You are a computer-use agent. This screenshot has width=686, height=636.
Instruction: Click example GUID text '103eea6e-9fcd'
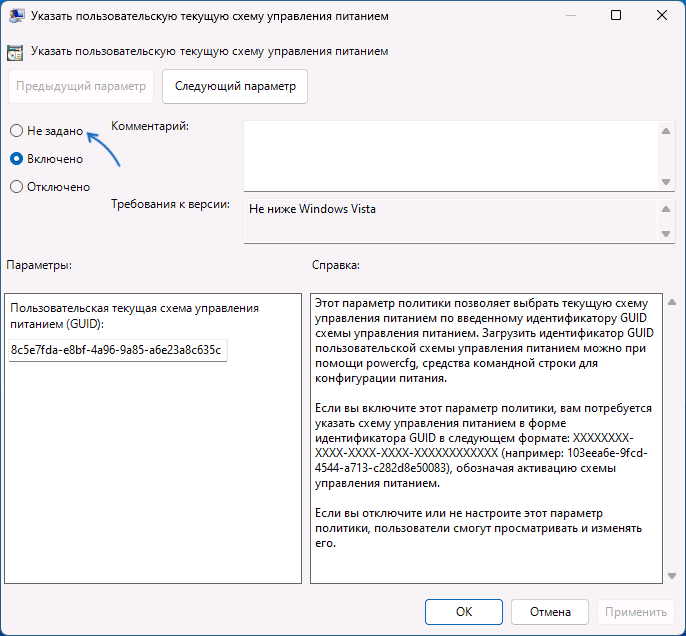(607, 453)
